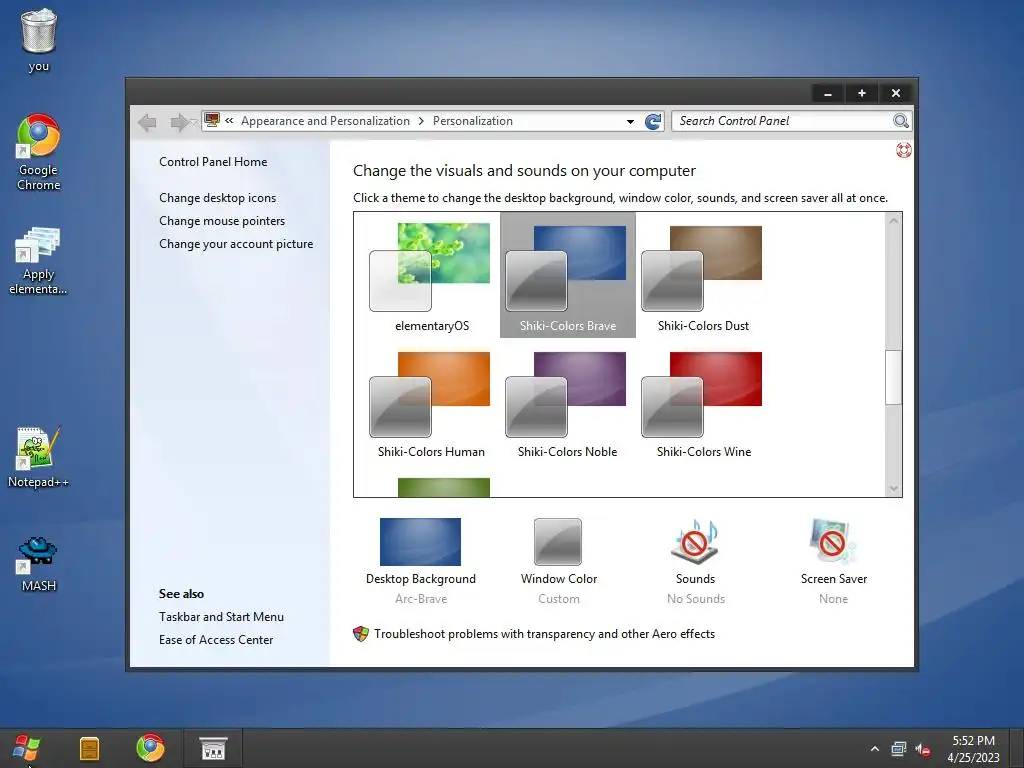The image size is (1024, 768).
Task: Open the network tray icon
Action: click(899, 749)
